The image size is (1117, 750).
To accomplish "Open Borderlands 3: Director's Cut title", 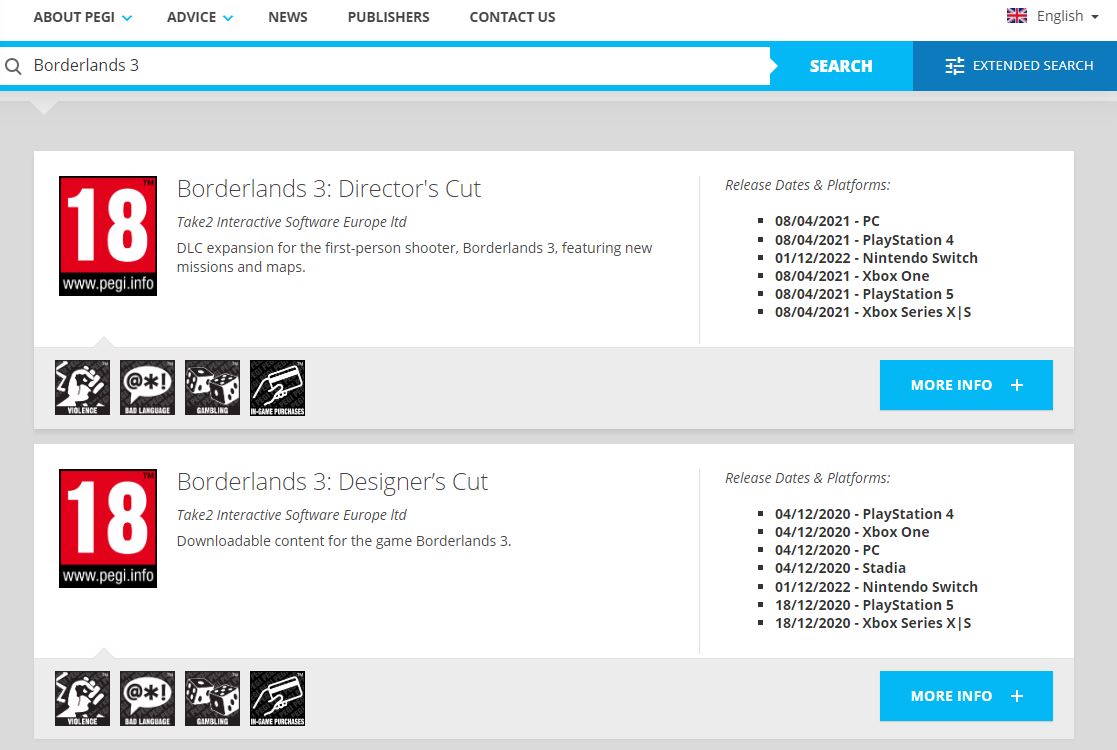I will tap(329, 189).
